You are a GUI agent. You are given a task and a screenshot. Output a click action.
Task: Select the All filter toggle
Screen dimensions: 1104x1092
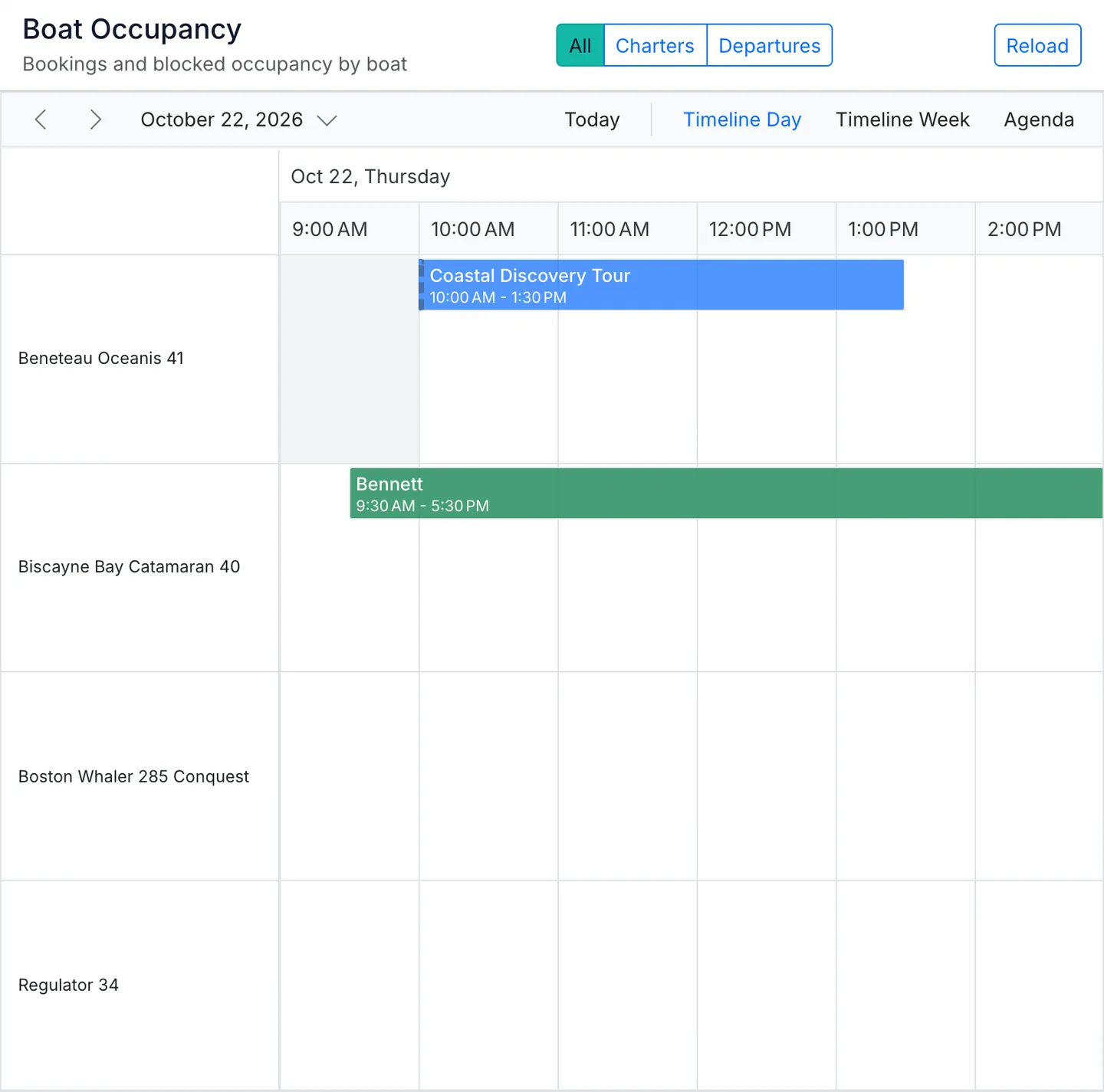coord(580,45)
